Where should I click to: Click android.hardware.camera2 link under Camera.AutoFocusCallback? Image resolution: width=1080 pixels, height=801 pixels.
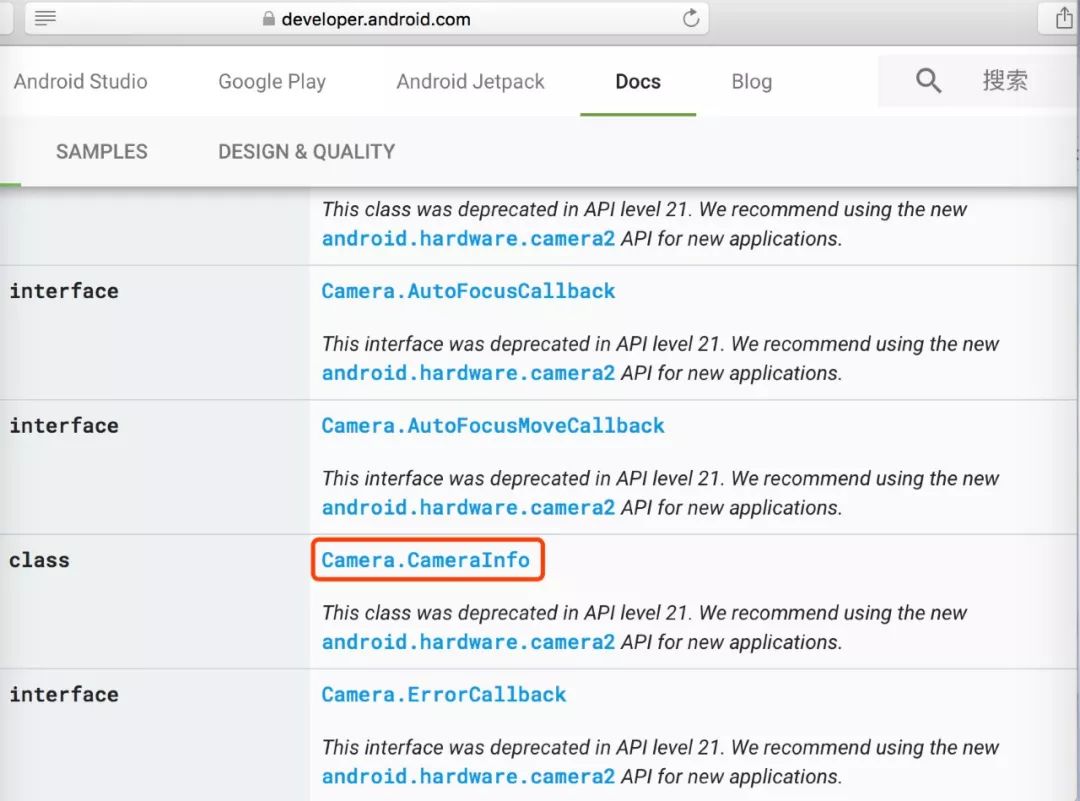click(468, 373)
